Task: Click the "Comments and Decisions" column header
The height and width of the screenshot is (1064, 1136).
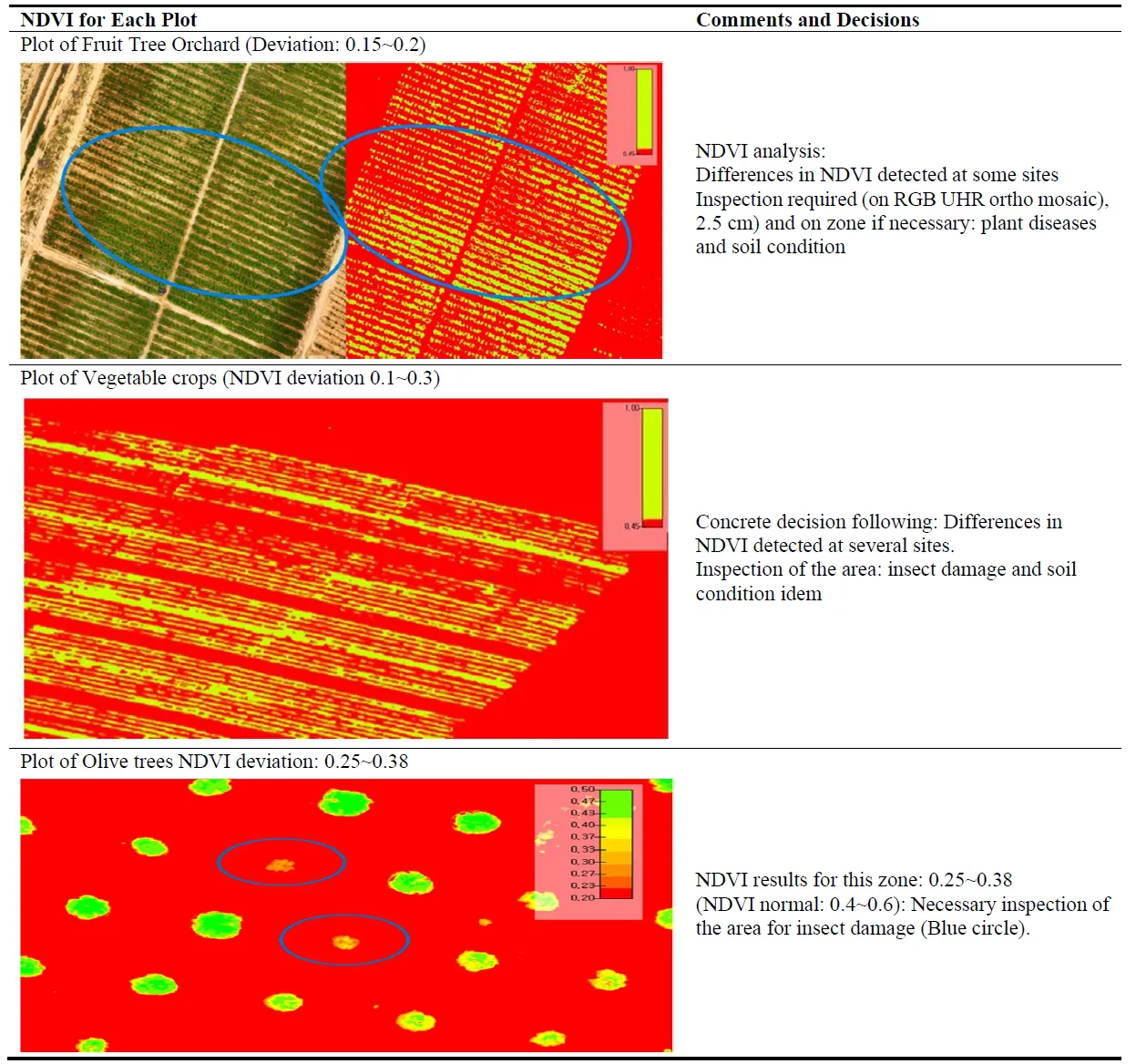Action: [807, 20]
